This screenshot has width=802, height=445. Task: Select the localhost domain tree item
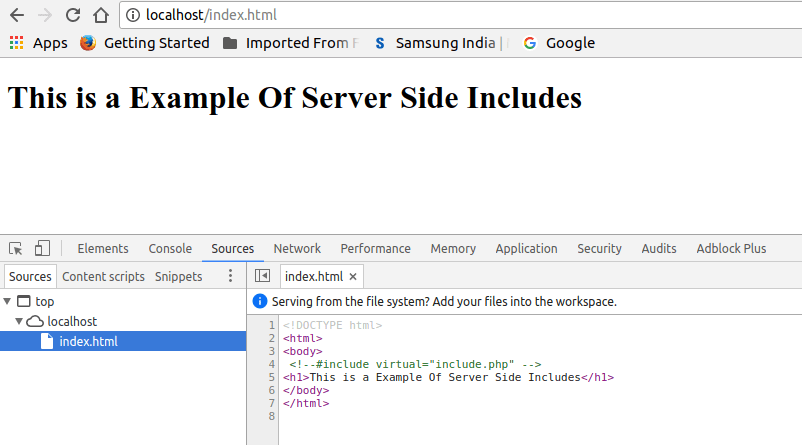tap(72, 321)
